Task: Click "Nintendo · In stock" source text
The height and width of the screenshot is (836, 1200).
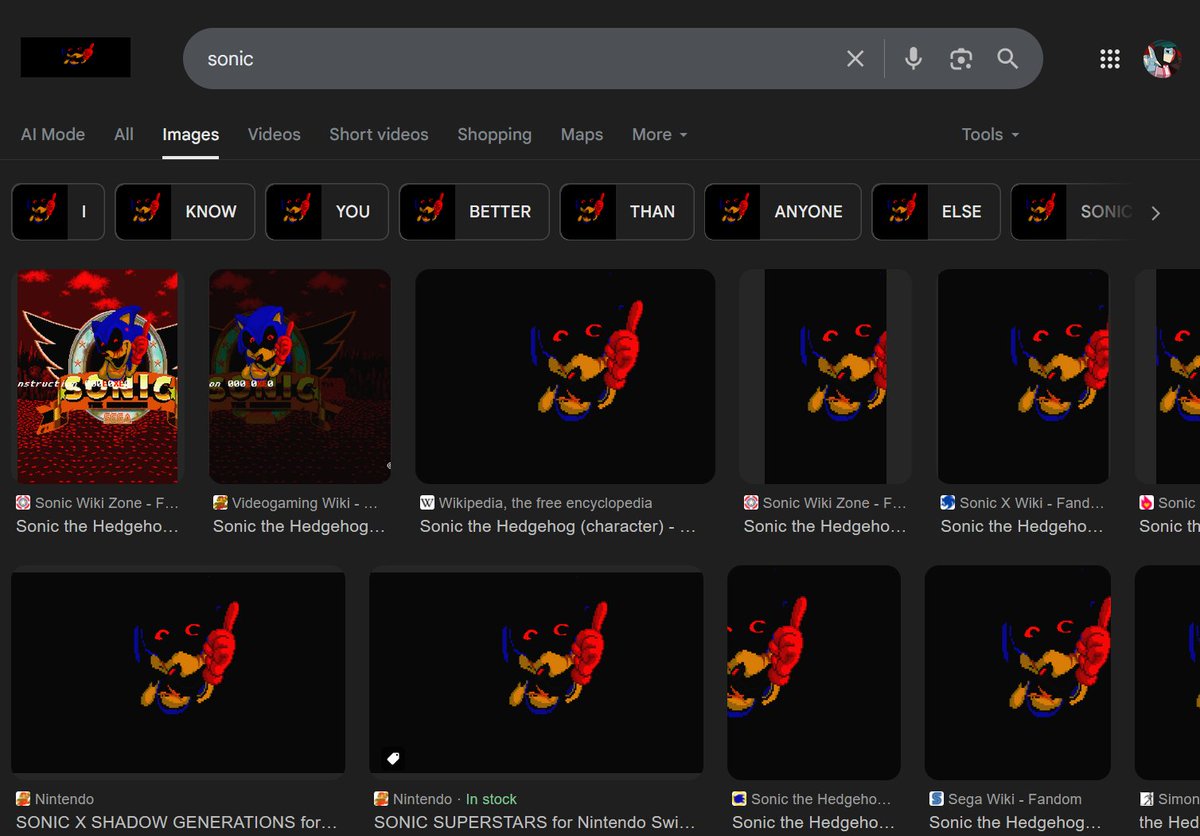Action: coord(455,799)
